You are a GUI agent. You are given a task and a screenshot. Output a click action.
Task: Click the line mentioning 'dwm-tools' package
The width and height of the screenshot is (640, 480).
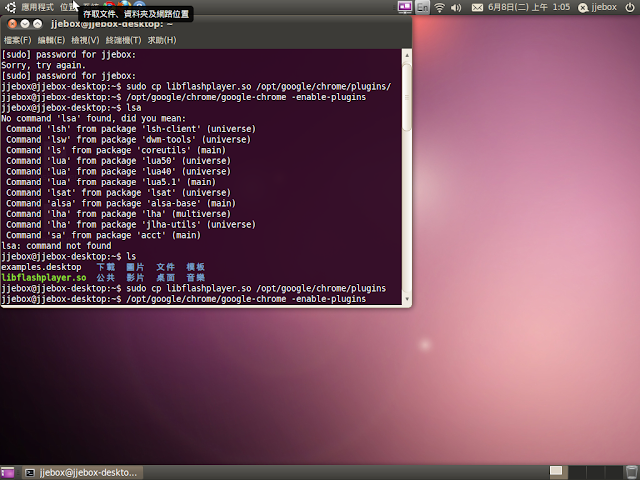pos(128,140)
